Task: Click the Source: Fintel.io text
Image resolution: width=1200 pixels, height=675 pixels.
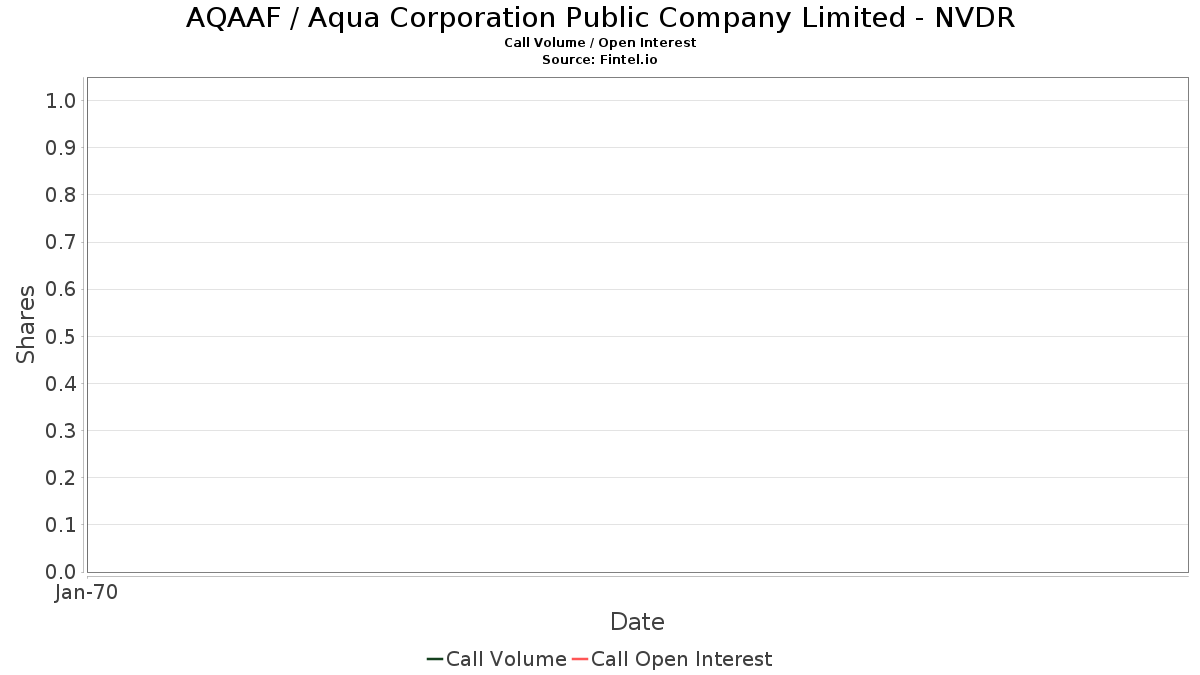Action: [x=600, y=60]
